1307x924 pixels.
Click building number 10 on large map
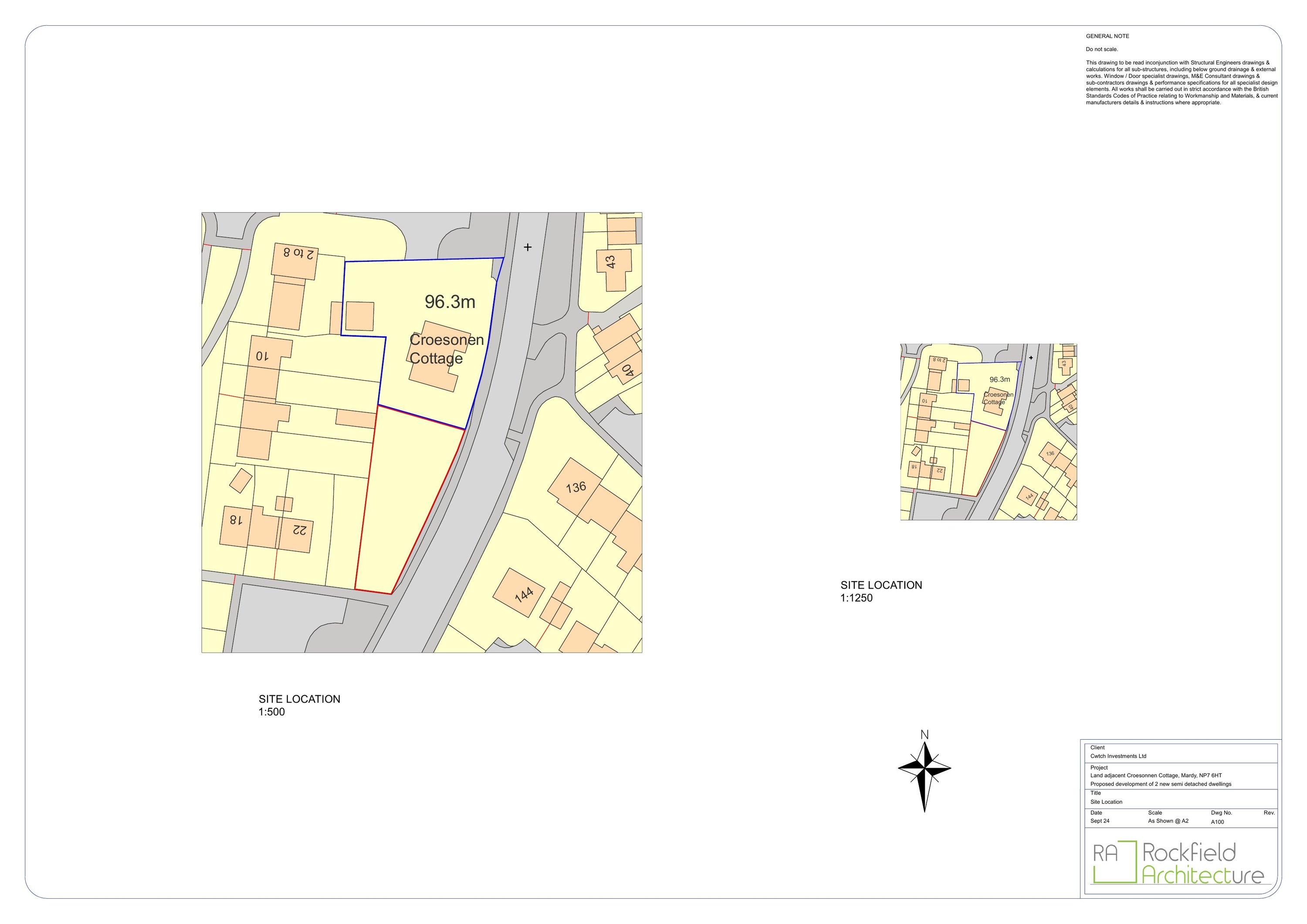pyautogui.click(x=262, y=357)
